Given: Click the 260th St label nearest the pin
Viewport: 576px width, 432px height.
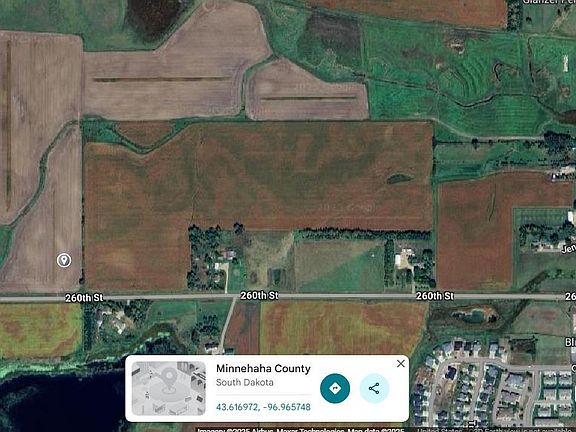Looking at the screenshot, I should coord(84,298).
